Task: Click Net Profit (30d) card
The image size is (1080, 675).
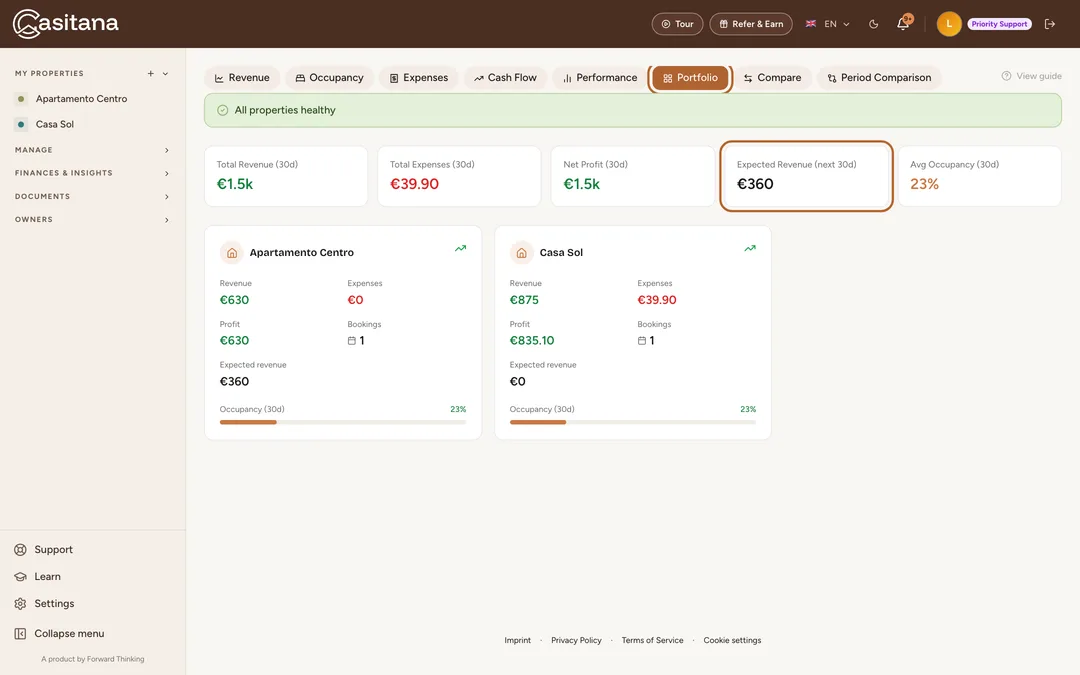Action: point(632,176)
